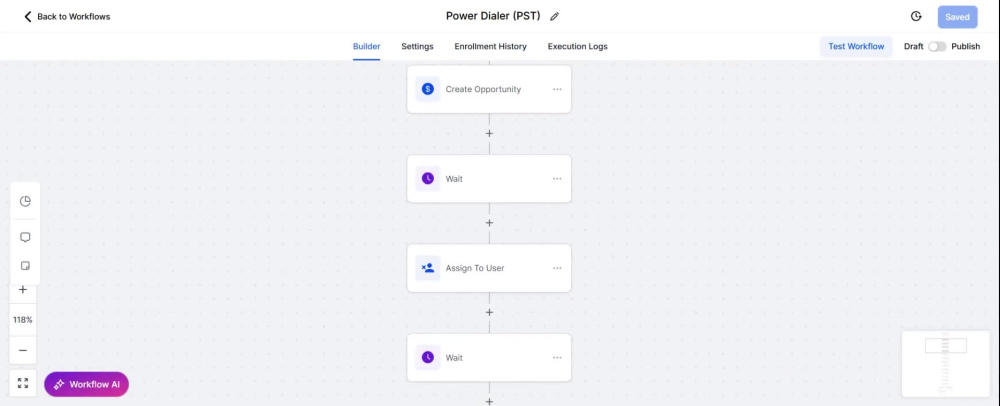
Task: Click the Test Workflow button
Action: [x=856, y=47]
